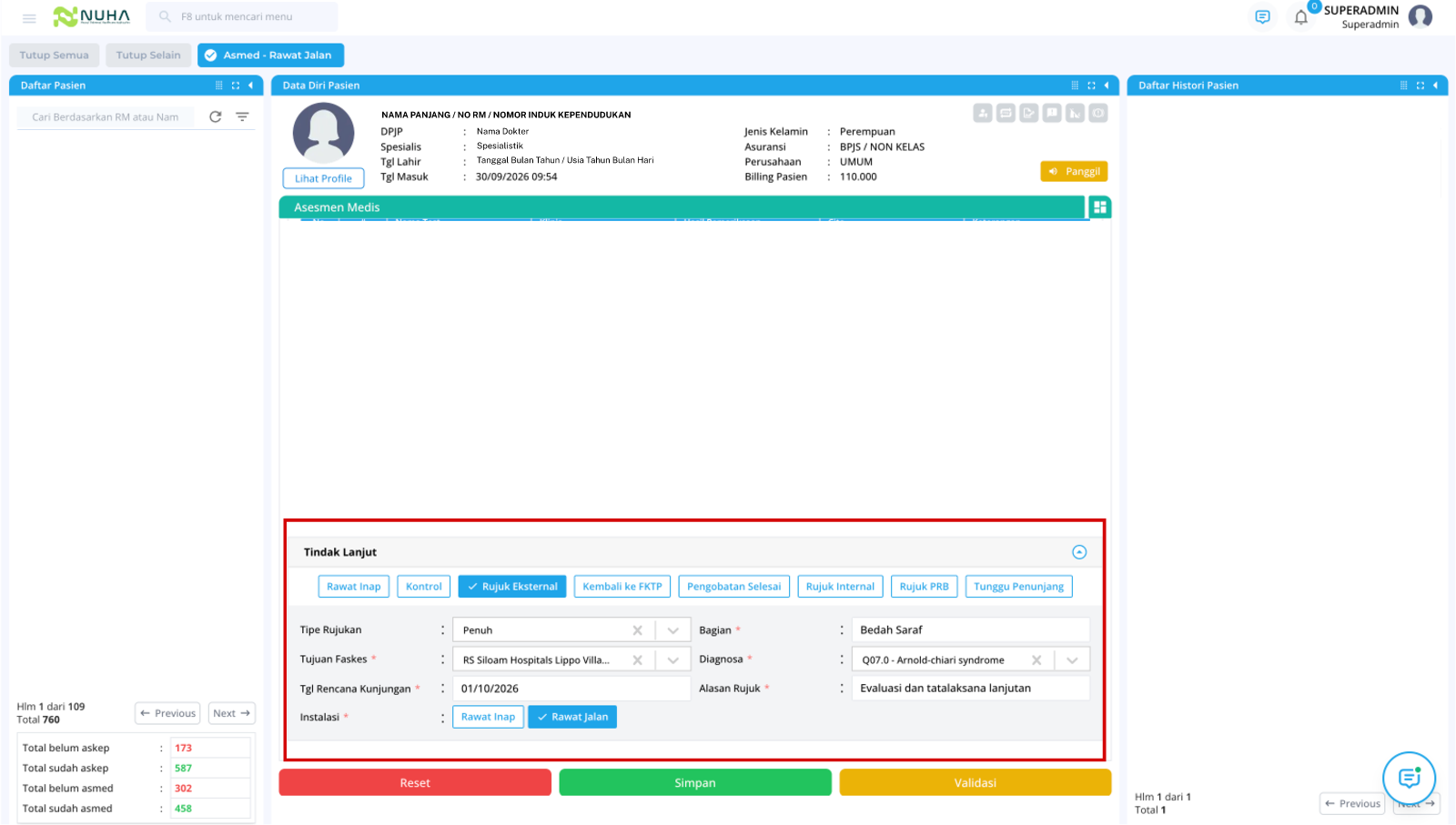Viewport: 1456px width, 825px height.
Task: Open the notifications bell
Action: coord(1301,17)
